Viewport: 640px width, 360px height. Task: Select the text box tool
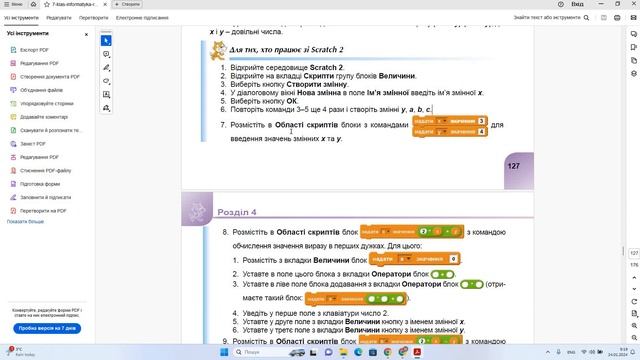coord(106,95)
